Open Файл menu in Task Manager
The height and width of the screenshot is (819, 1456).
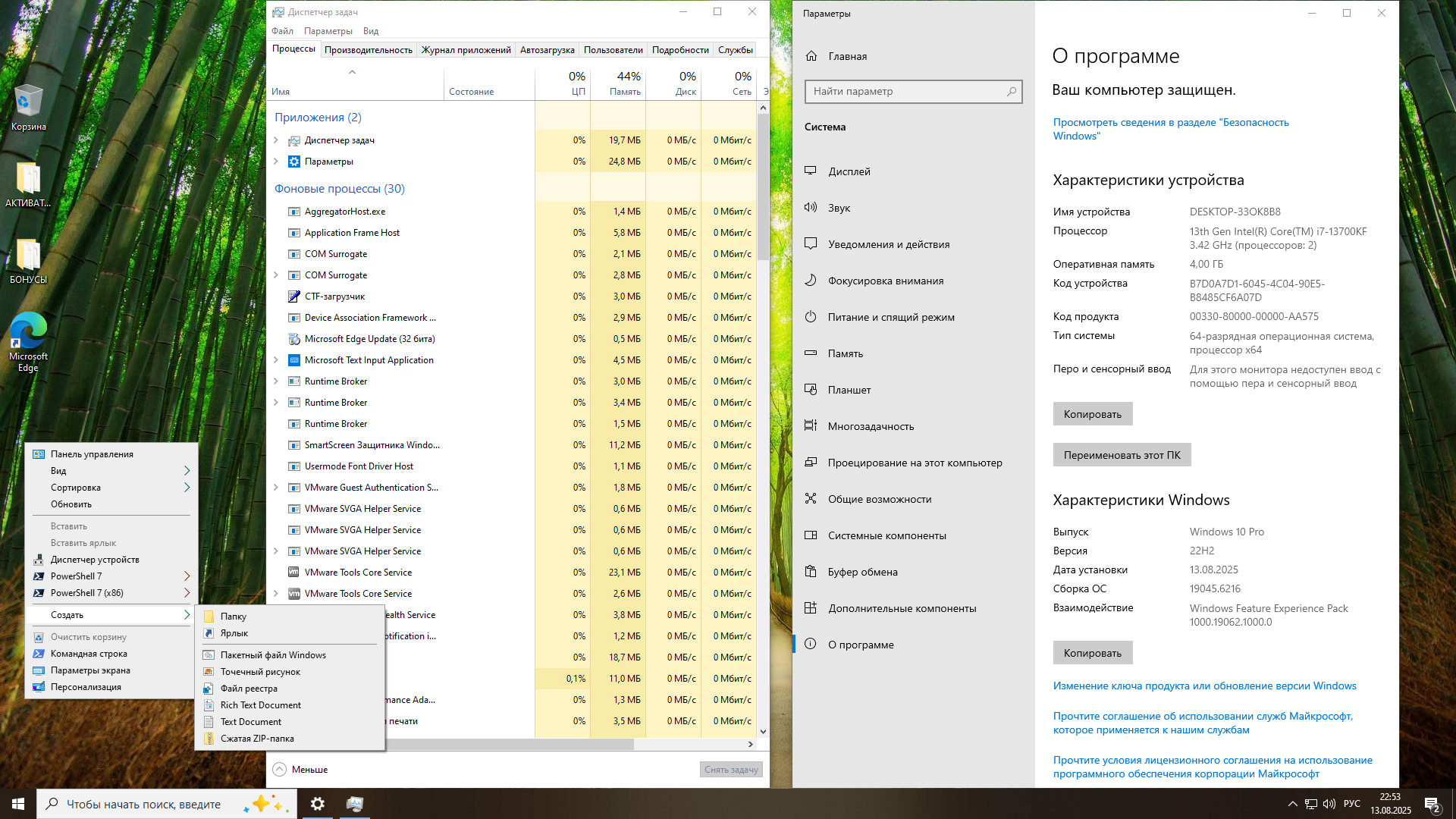[x=282, y=31]
